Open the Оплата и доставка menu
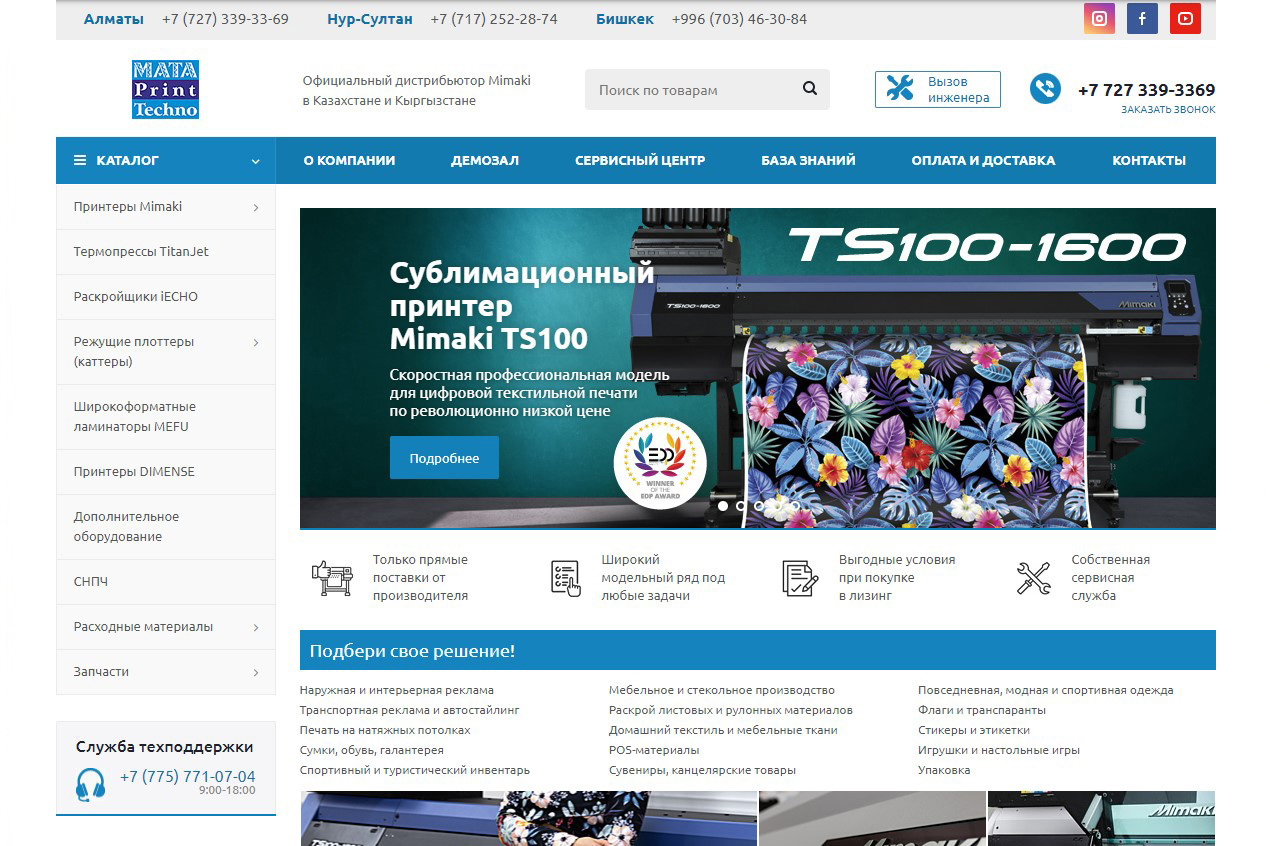1270x846 pixels. (983, 160)
